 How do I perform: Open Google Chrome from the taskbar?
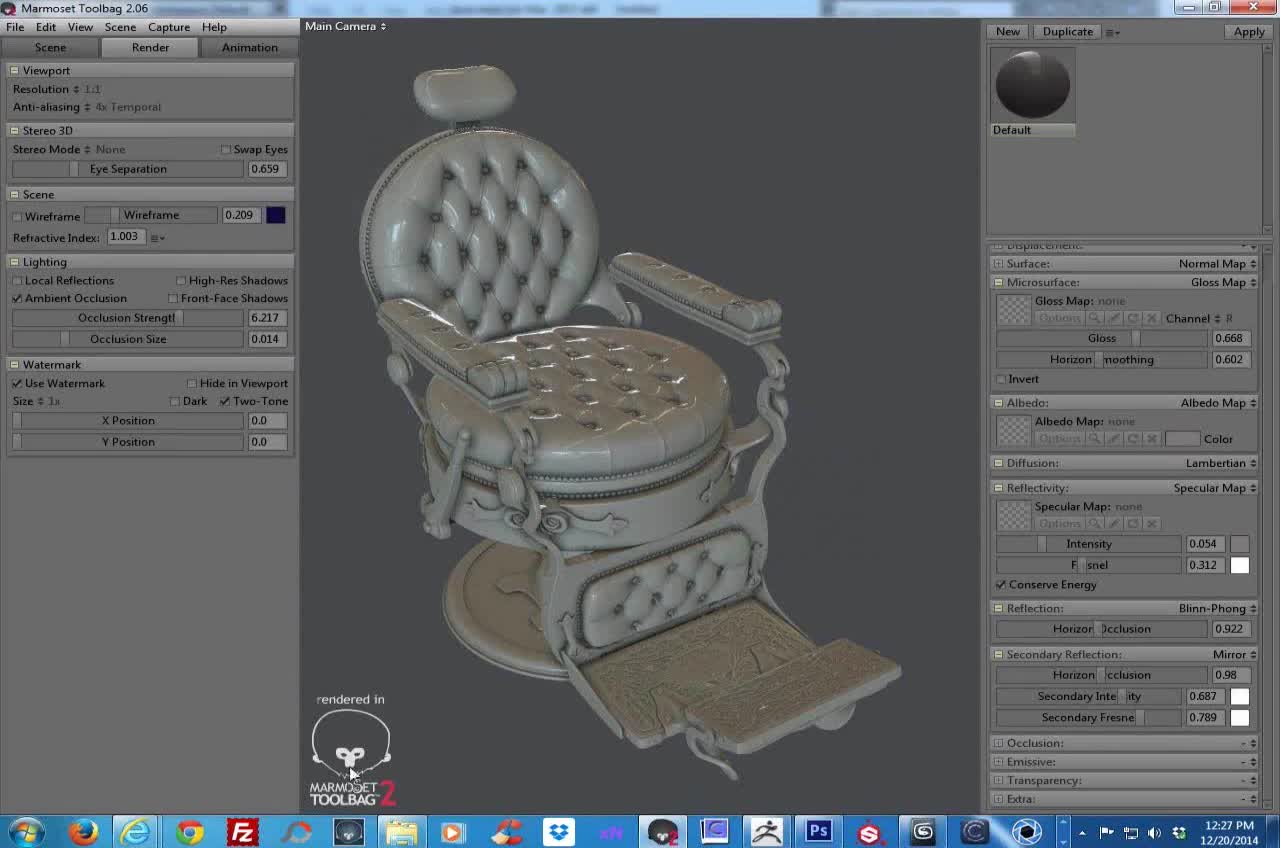(189, 832)
